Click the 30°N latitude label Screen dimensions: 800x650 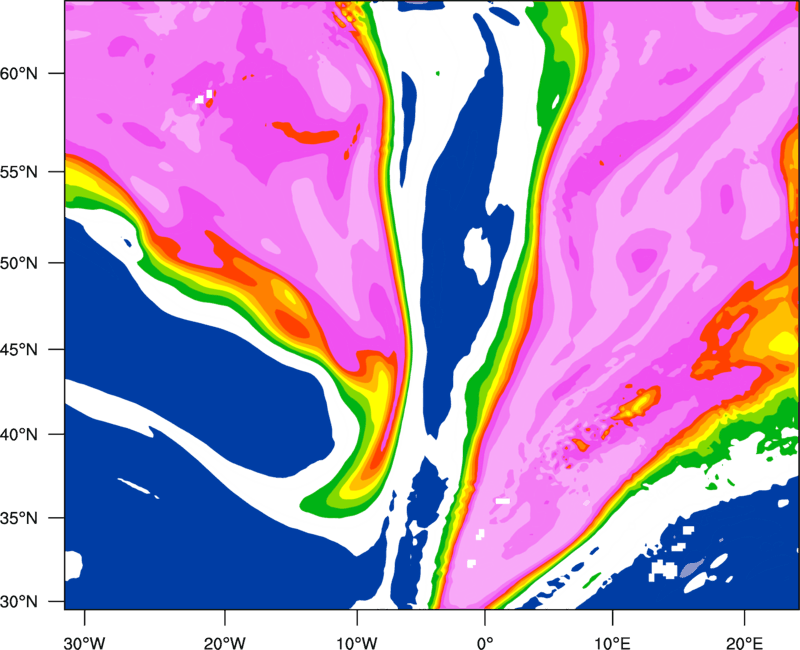pyautogui.click(x=19, y=602)
